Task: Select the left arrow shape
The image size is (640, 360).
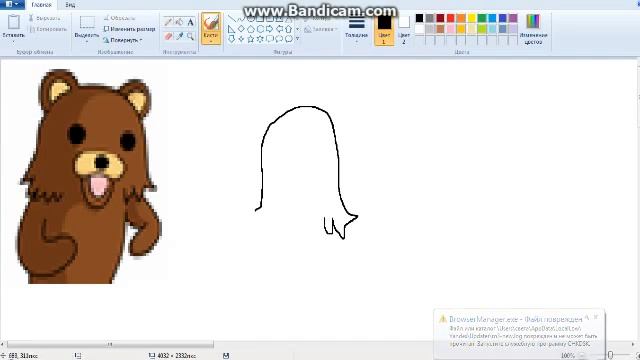Action: (279, 29)
